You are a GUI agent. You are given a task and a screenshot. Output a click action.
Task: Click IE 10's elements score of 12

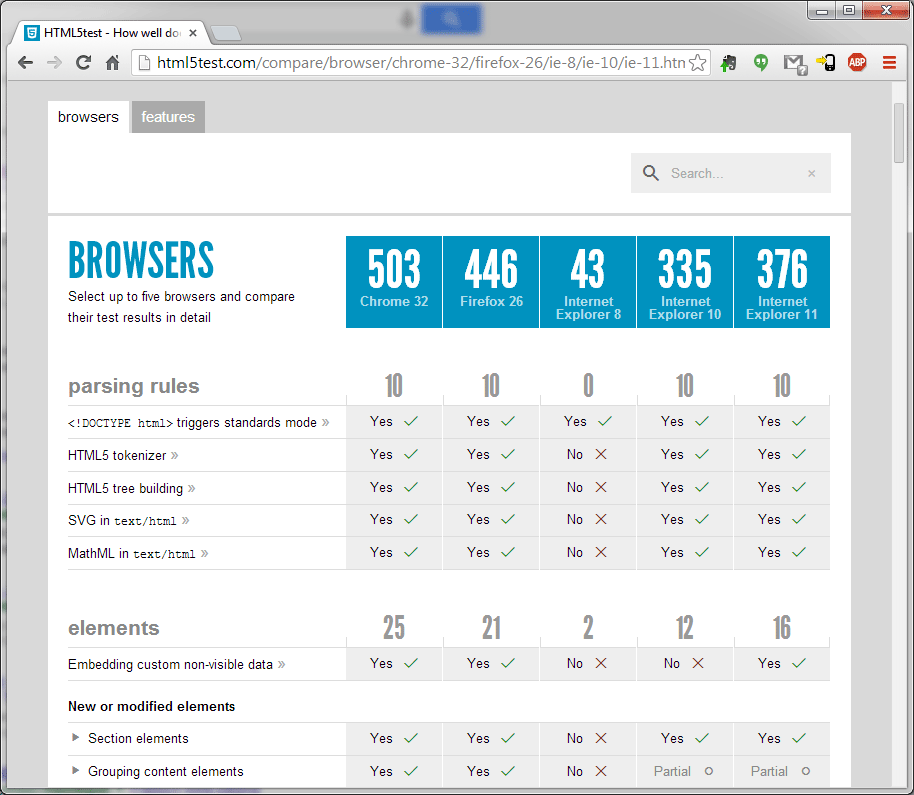(x=685, y=628)
